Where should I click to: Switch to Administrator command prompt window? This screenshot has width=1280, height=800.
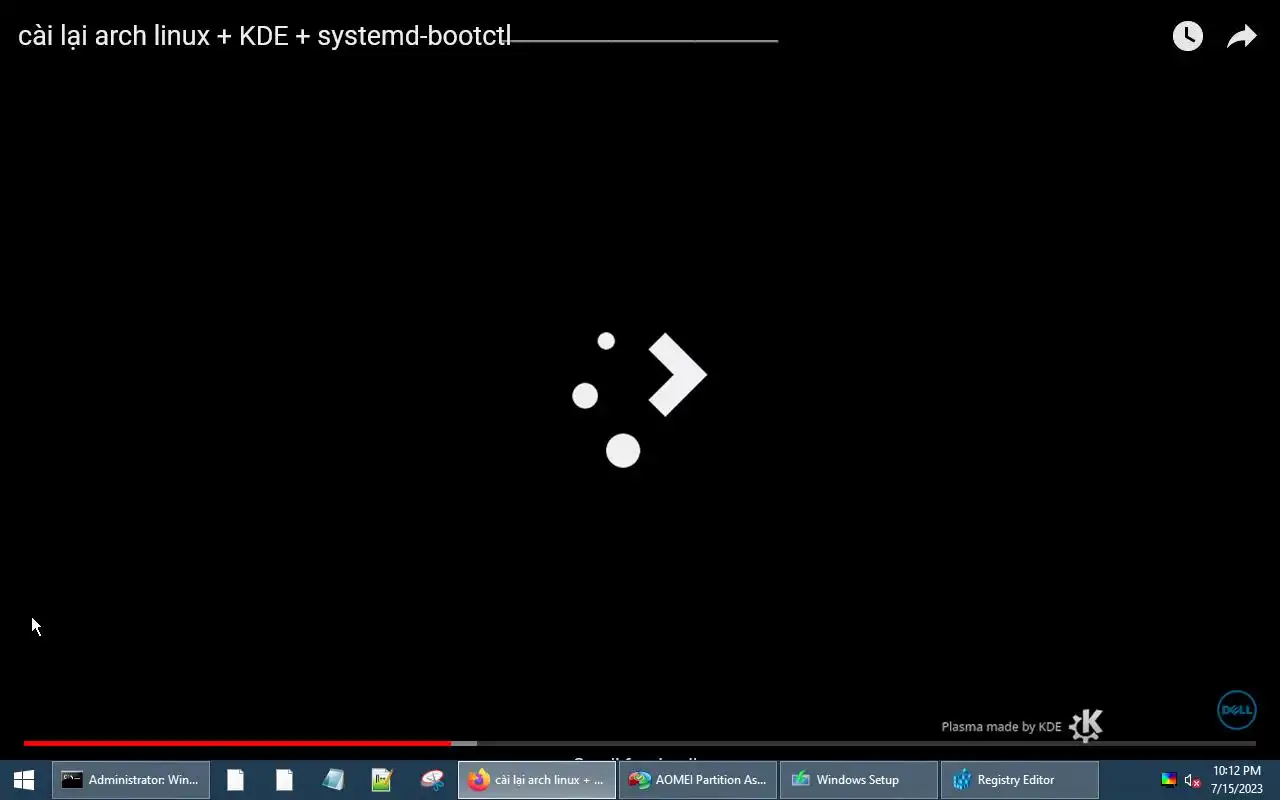[x=131, y=780]
